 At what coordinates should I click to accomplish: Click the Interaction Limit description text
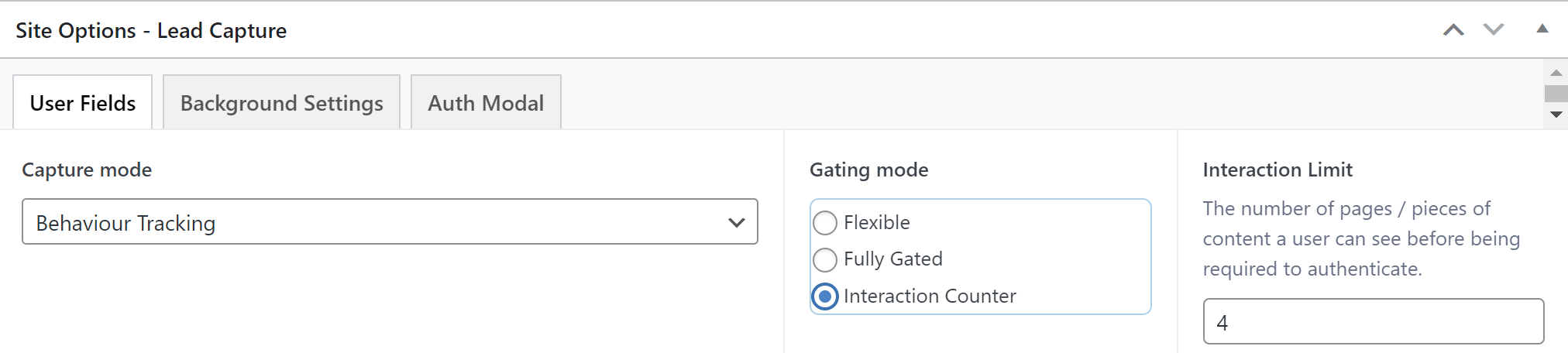pyautogui.click(x=1361, y=238)
